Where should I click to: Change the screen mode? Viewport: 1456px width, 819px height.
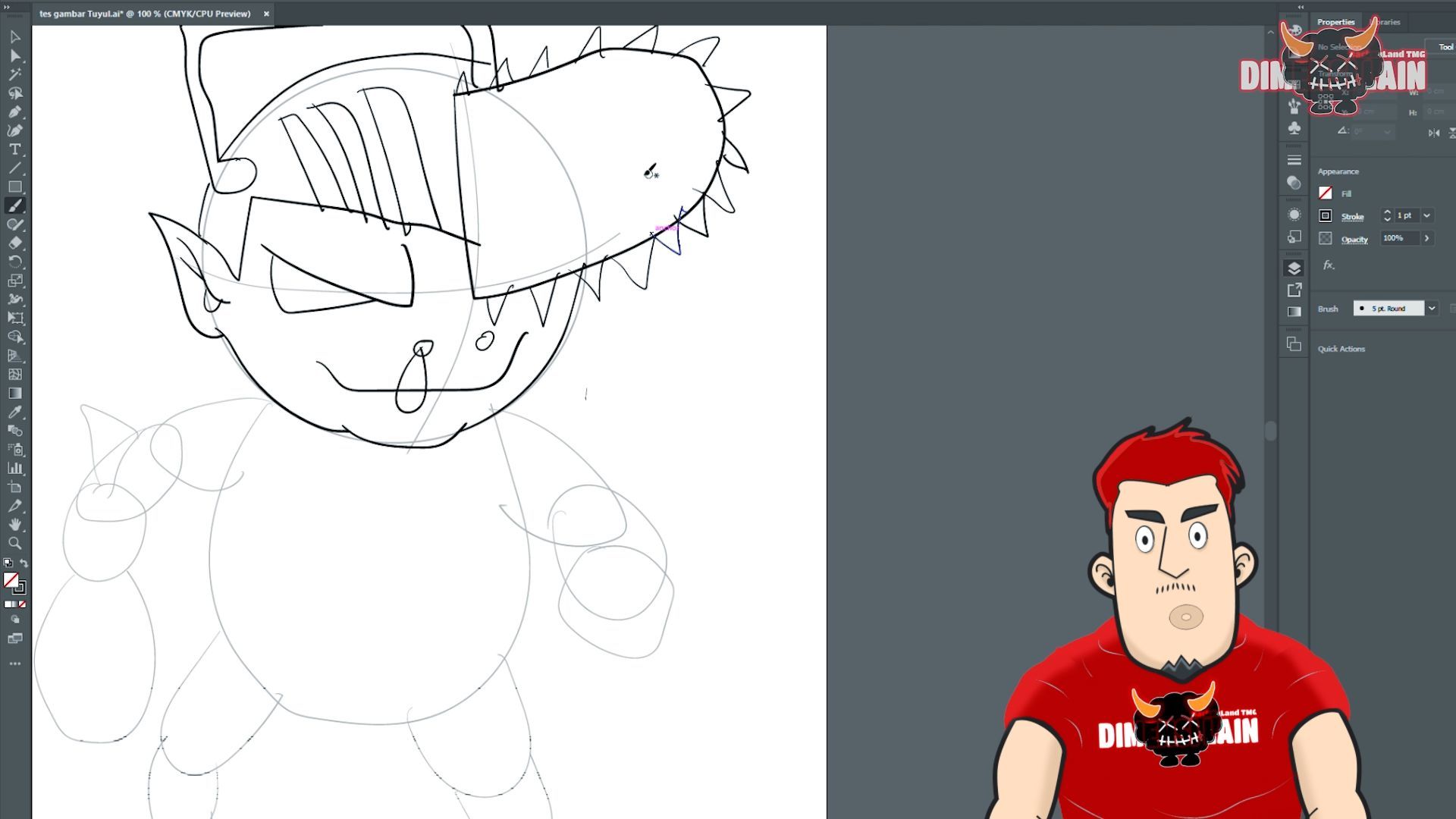[15, 639]
